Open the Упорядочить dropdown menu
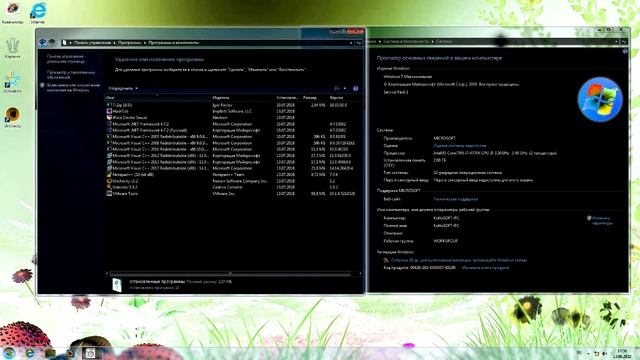 (123, 88)
